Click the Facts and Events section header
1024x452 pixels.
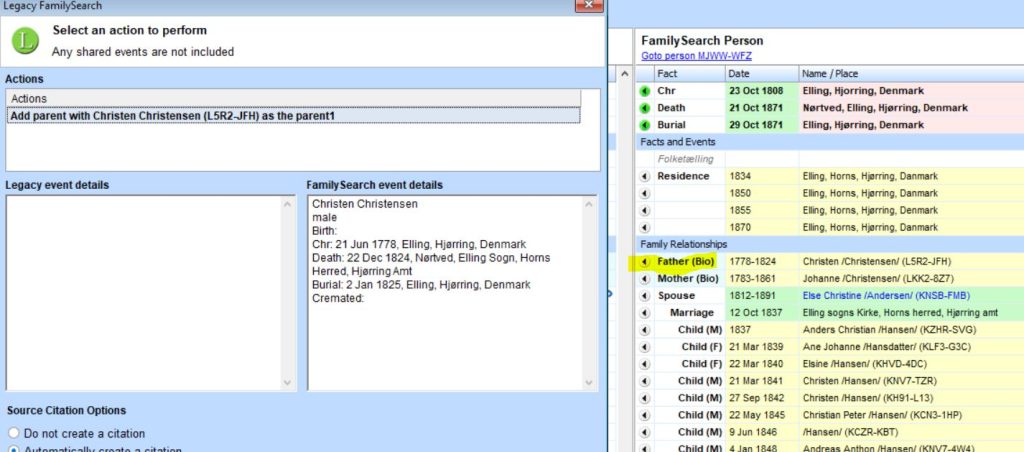click(x=677, y=142)
